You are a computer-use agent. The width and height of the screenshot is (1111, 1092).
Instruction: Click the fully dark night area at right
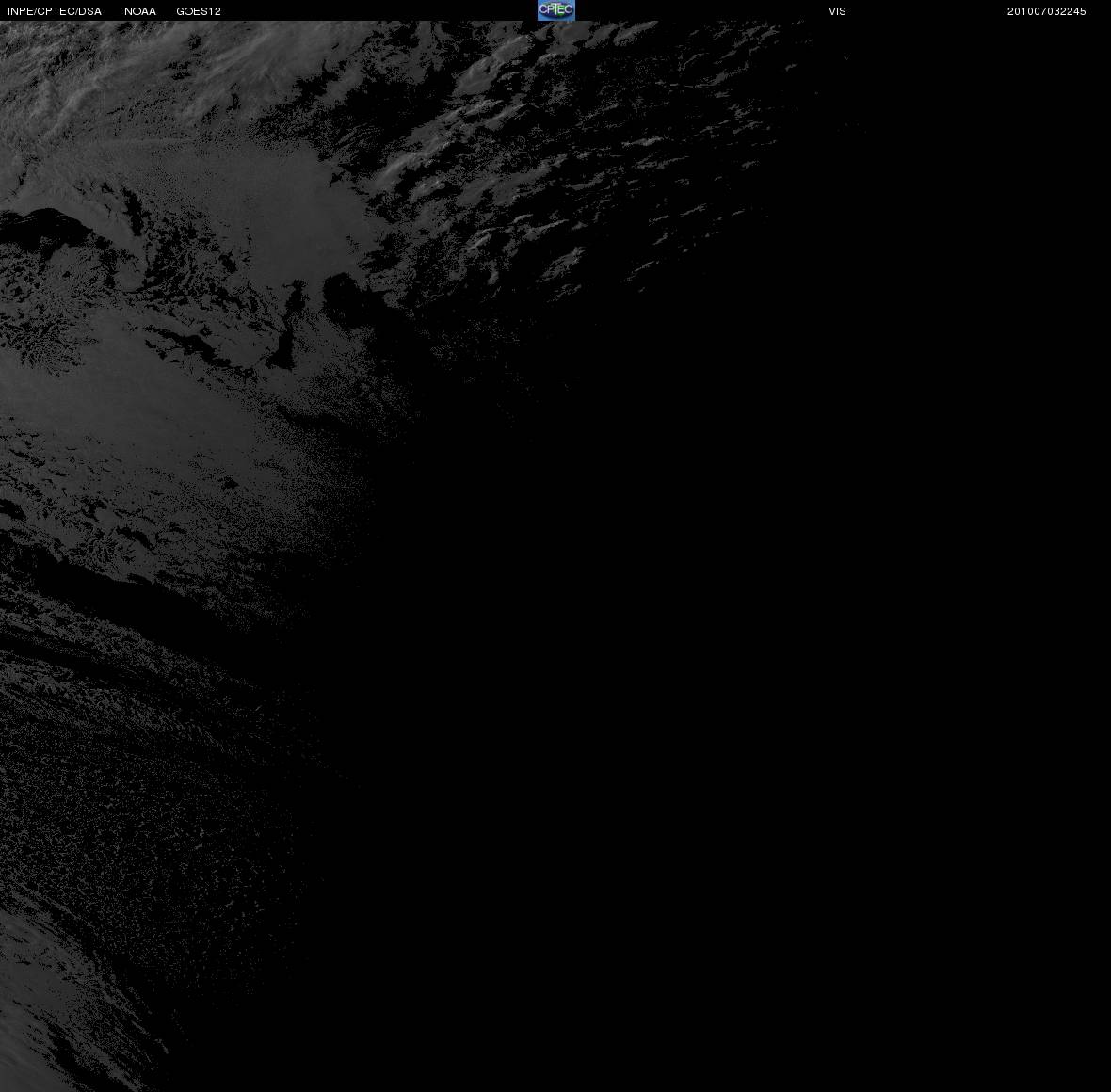(780, 637)
